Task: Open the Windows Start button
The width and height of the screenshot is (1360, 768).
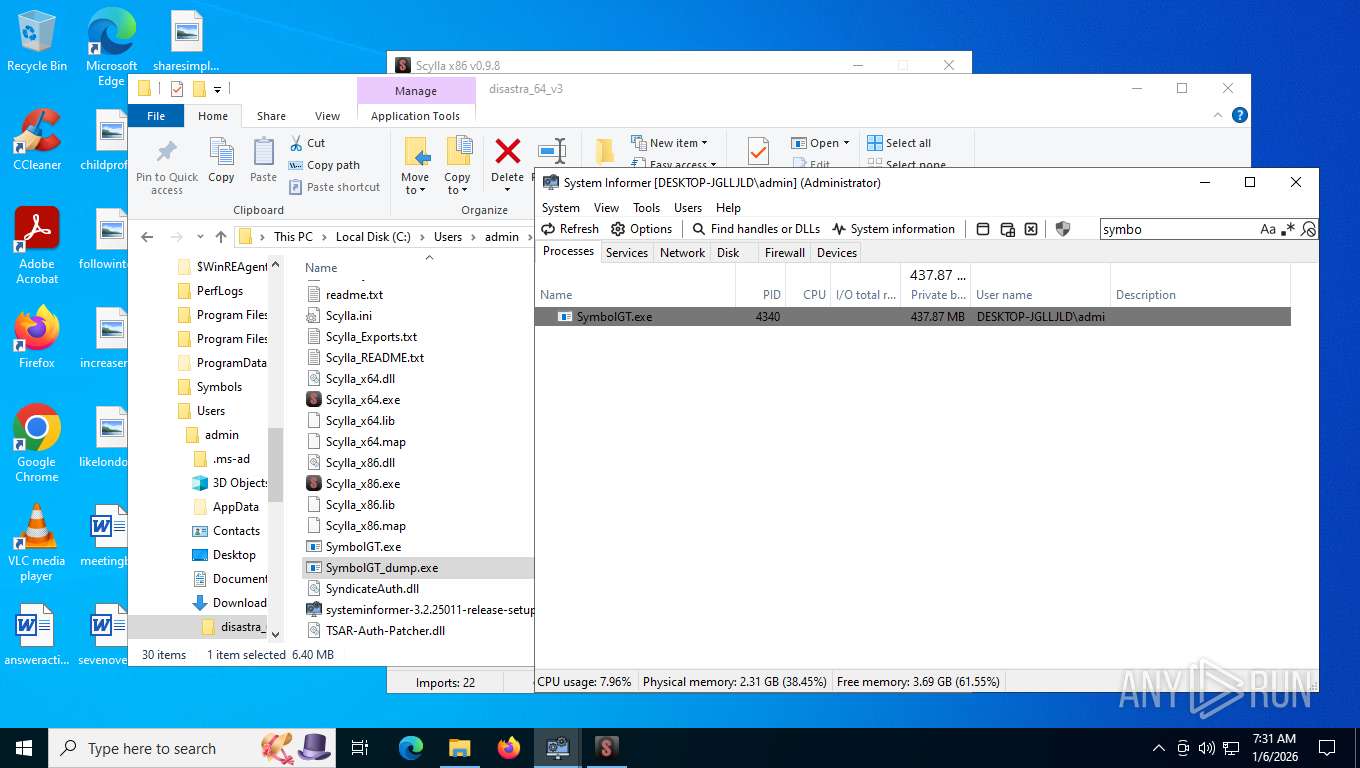Action: (24, 748)
